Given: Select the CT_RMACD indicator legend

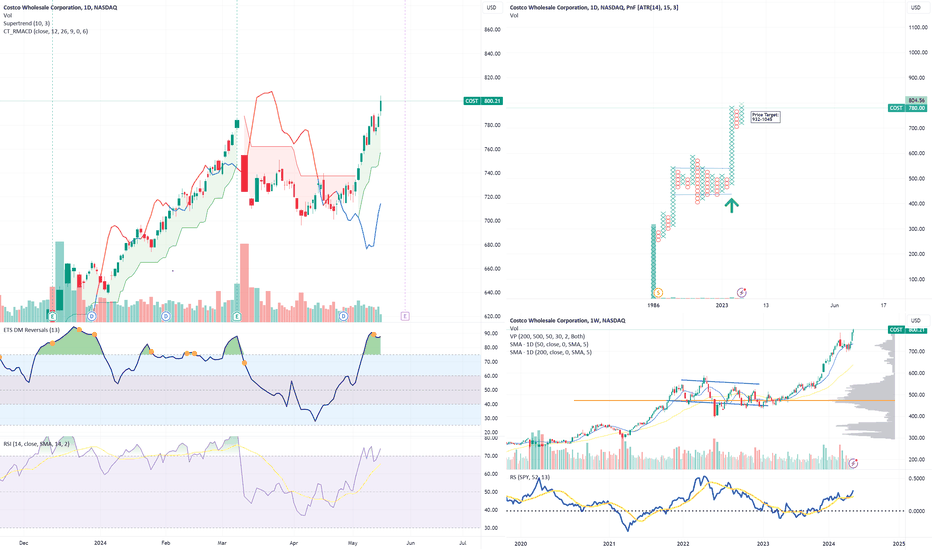Looking at the screenshot, I should (x=46, y=31).
